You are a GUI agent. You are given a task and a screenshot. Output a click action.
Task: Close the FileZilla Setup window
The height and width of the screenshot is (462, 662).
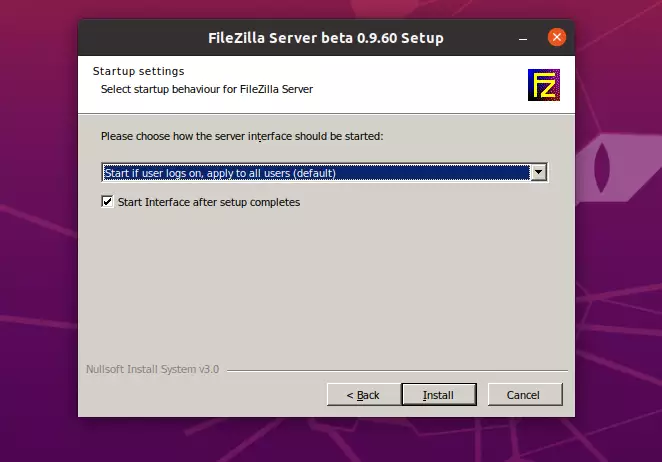pos(557,37)
